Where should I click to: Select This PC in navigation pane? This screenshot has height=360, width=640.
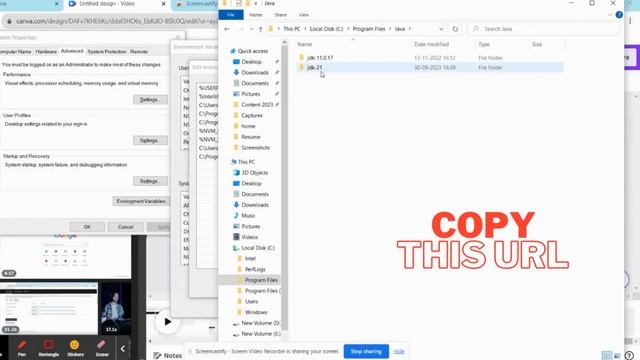[246, 162]
